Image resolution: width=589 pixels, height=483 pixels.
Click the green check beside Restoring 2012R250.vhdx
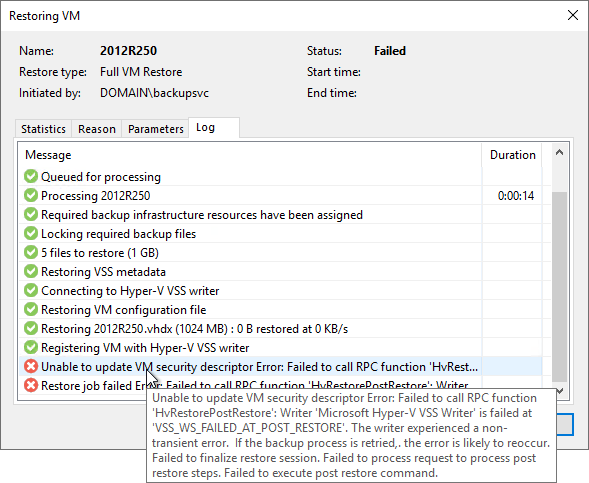31,328
